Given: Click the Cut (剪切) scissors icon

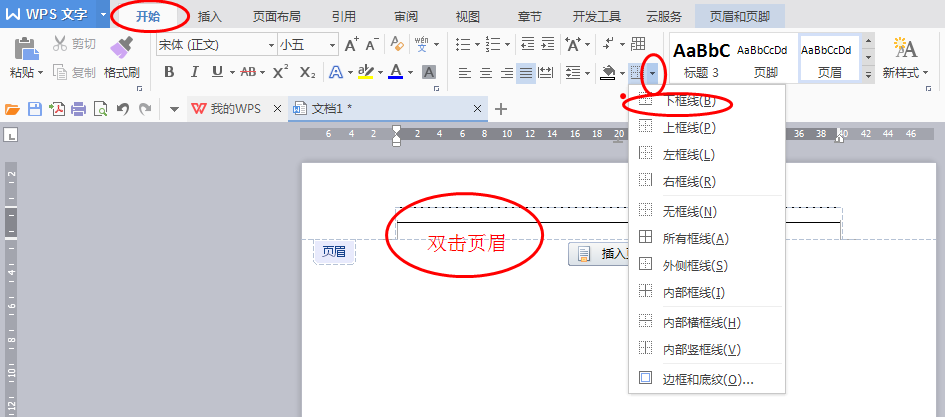Looking at the screenshot, I should pyautogui.click(x=60, y=43).
